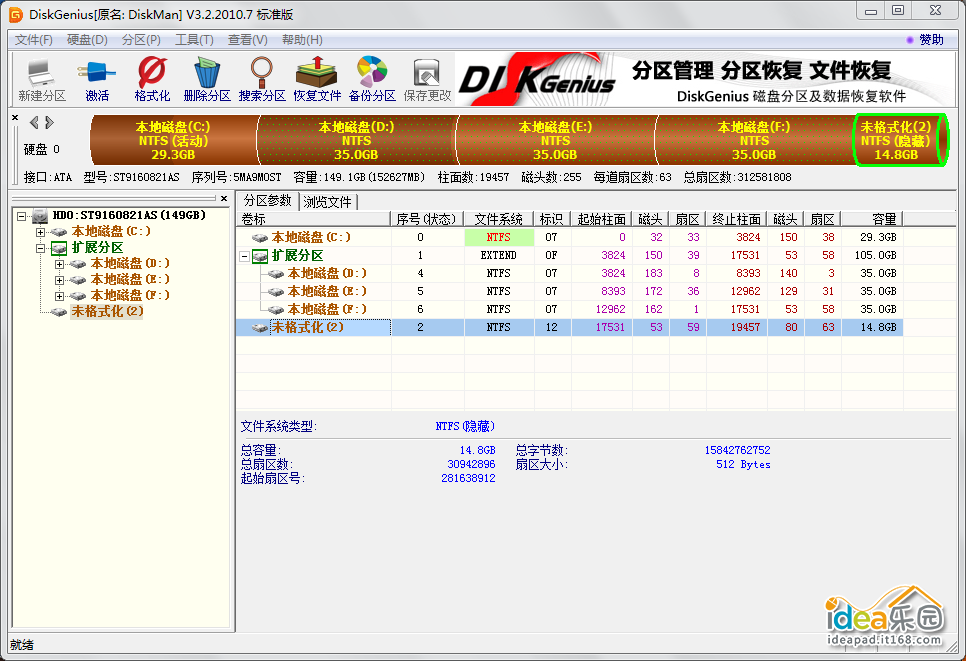This screenshot has height=661, width=966.
Task: Click 扩展分区 icon in left tree
Action: pos(59,248)
